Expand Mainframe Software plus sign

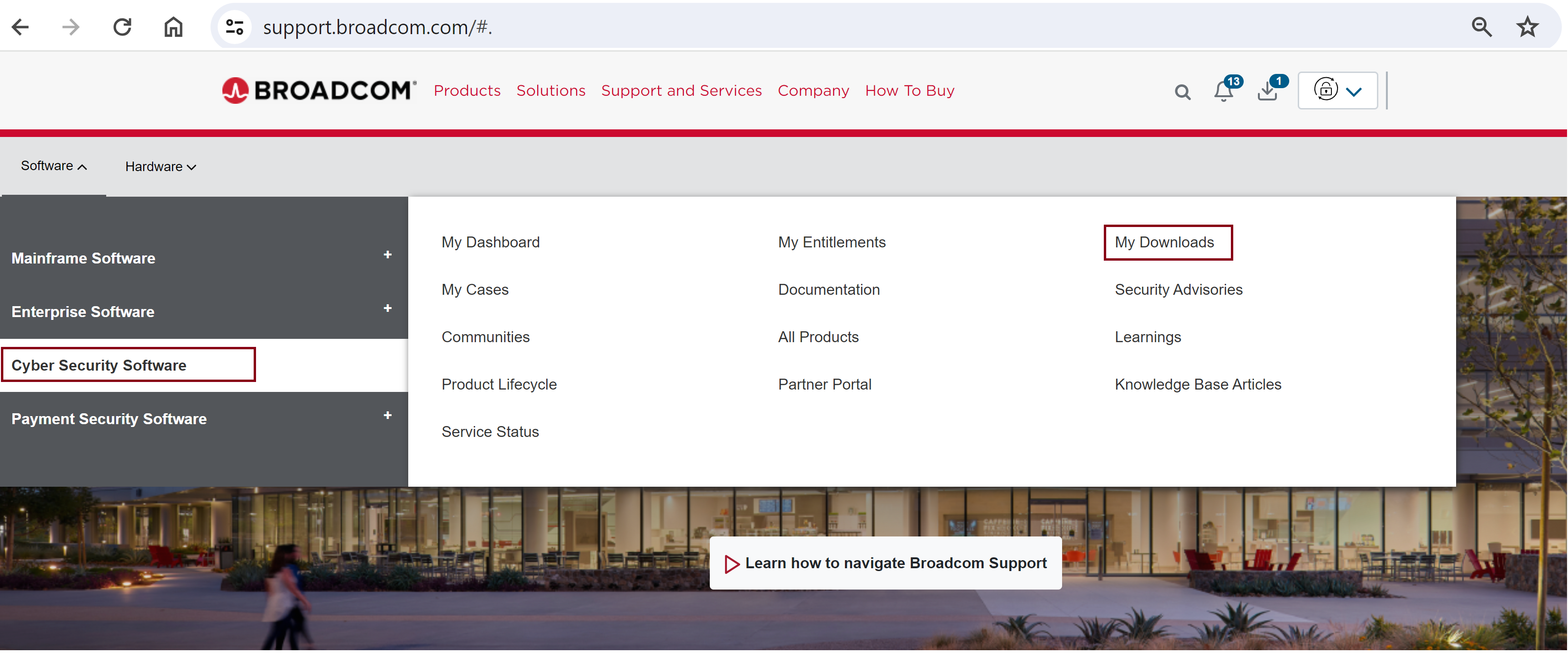(387, 255)
